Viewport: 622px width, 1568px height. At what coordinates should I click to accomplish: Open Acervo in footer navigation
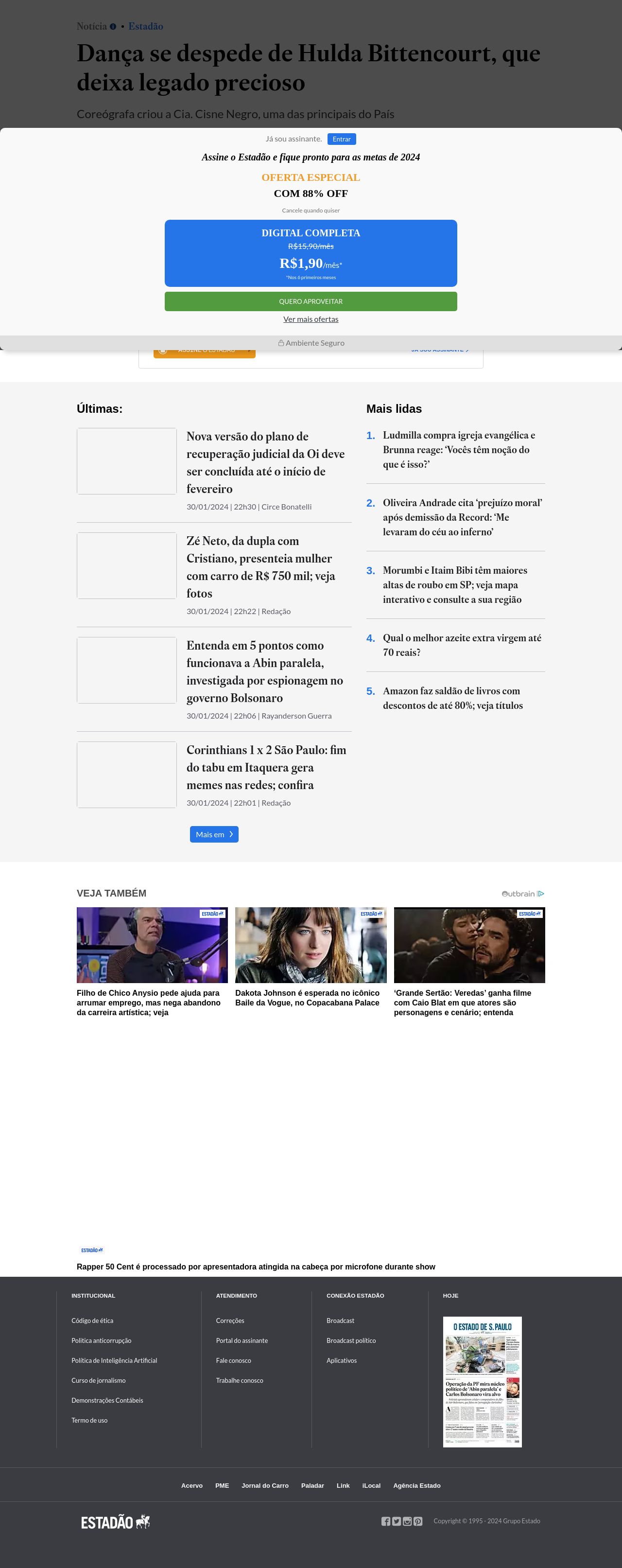[x=192, y=1485]
